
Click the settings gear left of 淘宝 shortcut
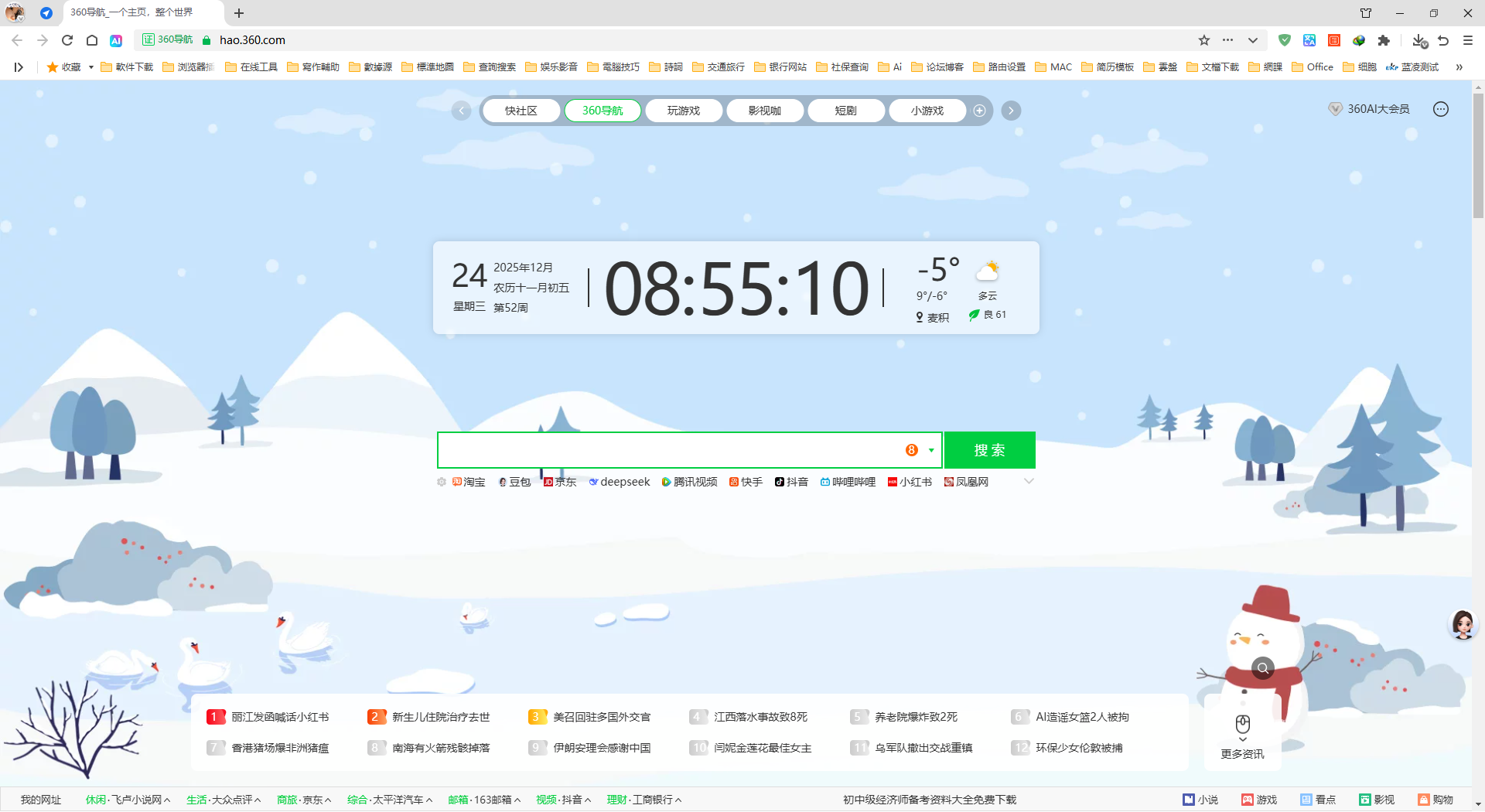pyautogui.click(x=442, y=482)
